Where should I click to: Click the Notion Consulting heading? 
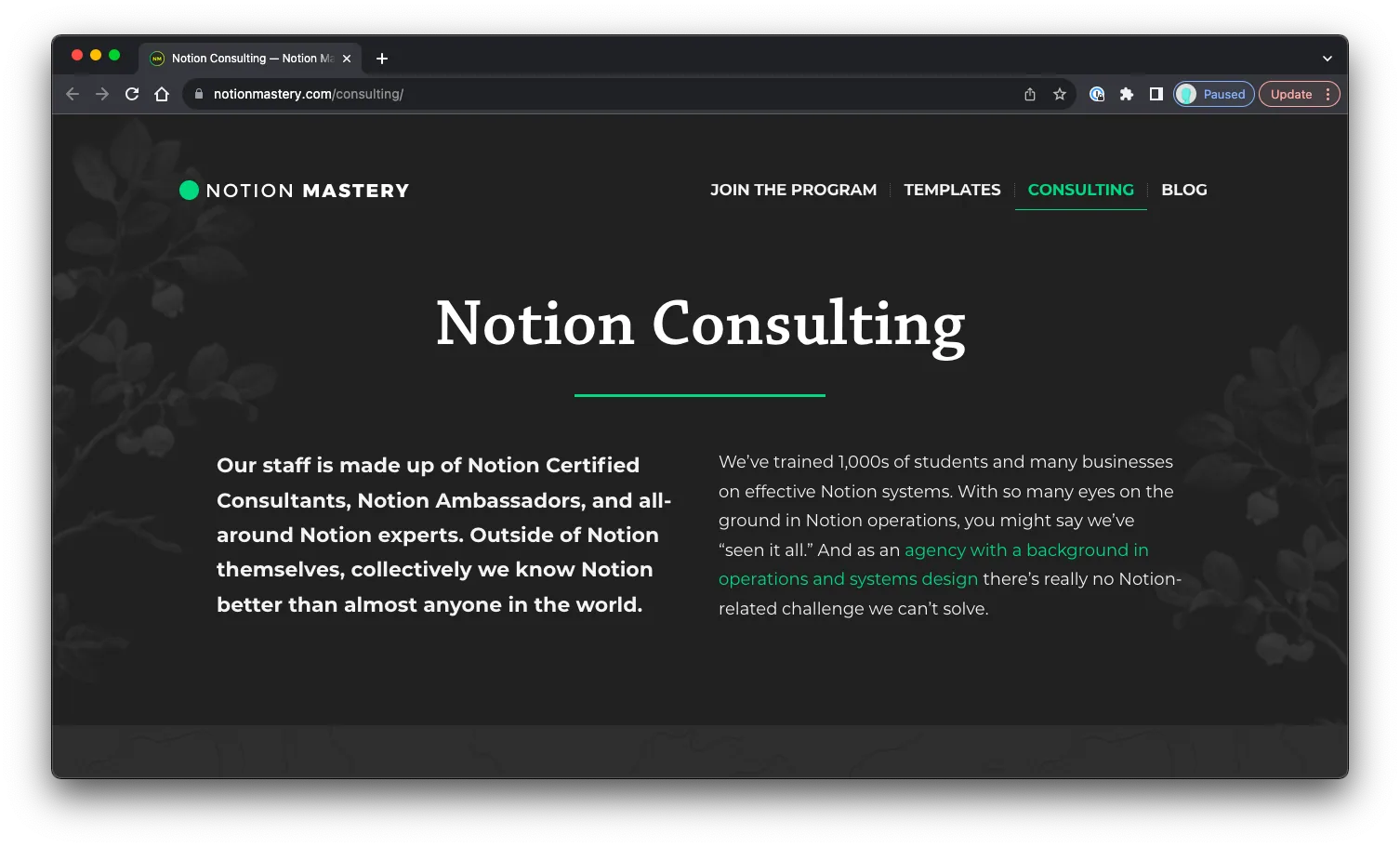click(x=700, y=324)
